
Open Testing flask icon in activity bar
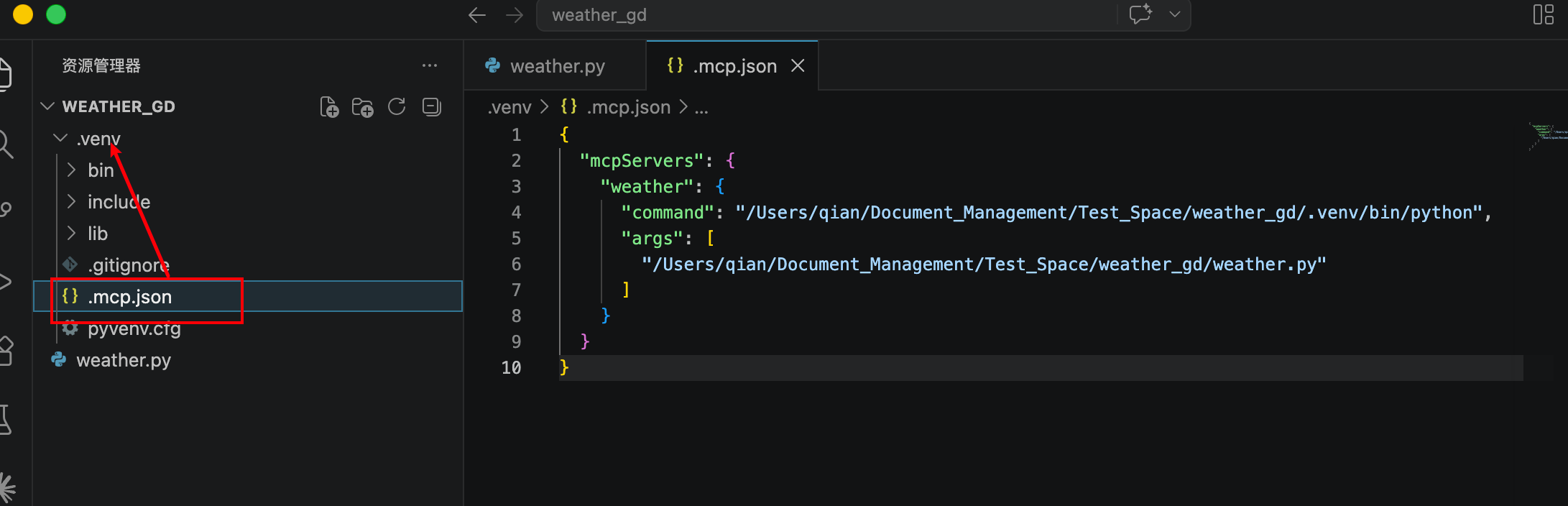click(6, 420)
